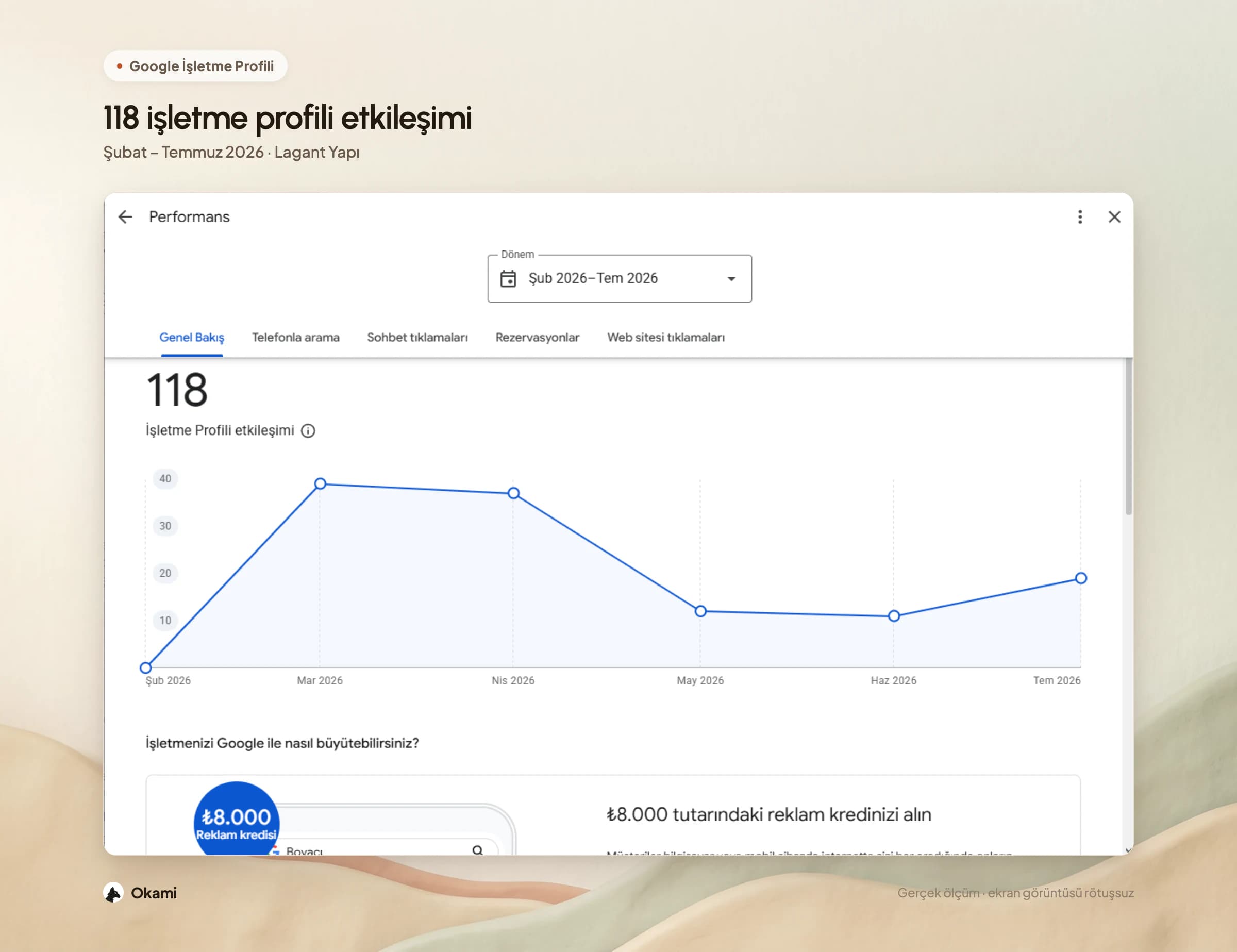Click the vertical scrollbar of the panel
This screenshot has width=1237, height=952.
tap(1128, 436)
